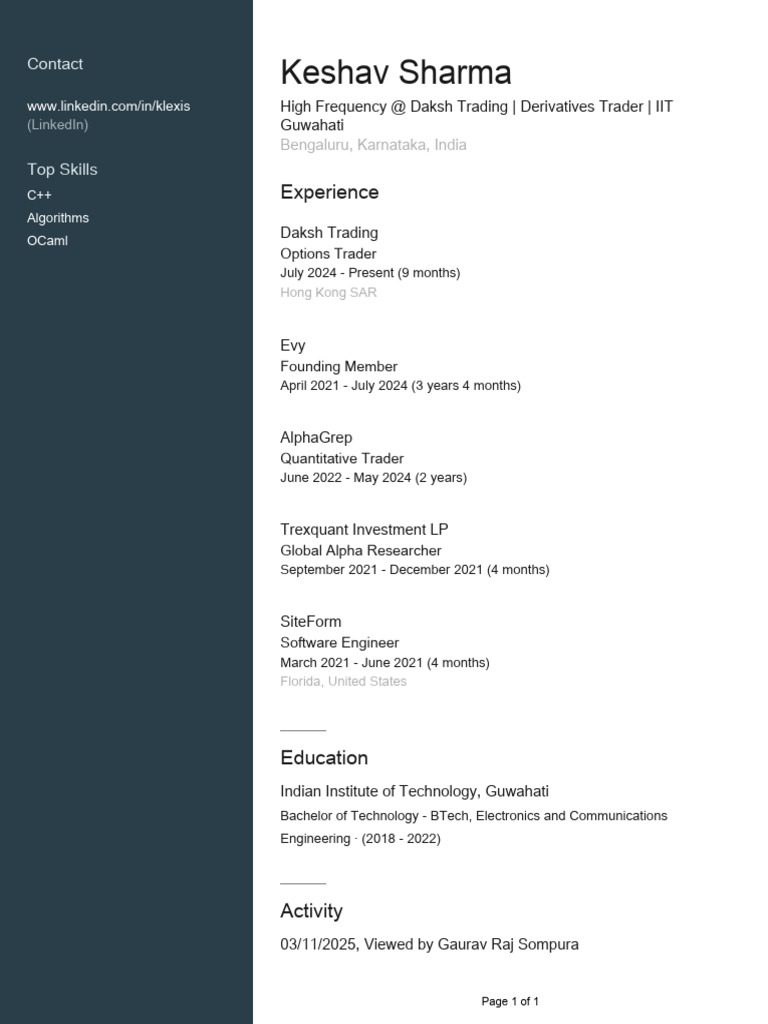
Task: Click the Experience section heading
Action: 329,192
